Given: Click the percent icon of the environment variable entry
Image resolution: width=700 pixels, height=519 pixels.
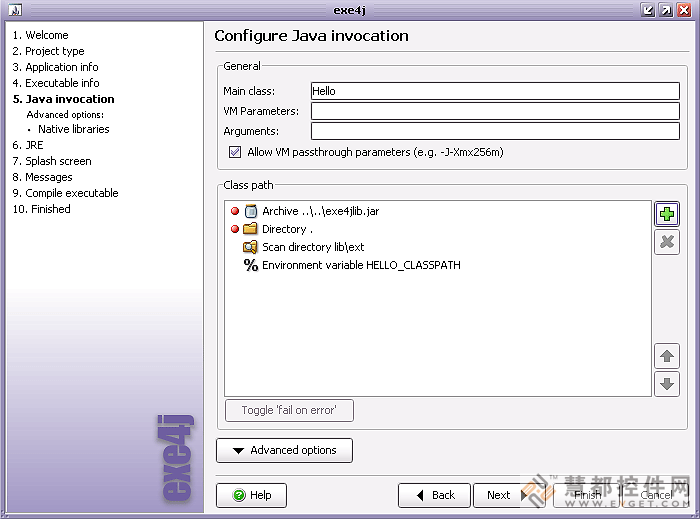Looking at the screenshot, I should [250, 265].
